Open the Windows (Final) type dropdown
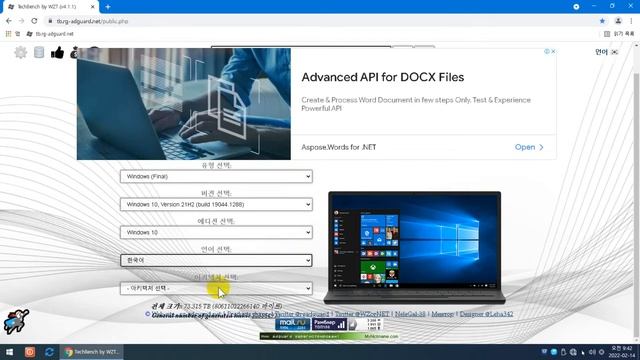 tap(216, 176)
